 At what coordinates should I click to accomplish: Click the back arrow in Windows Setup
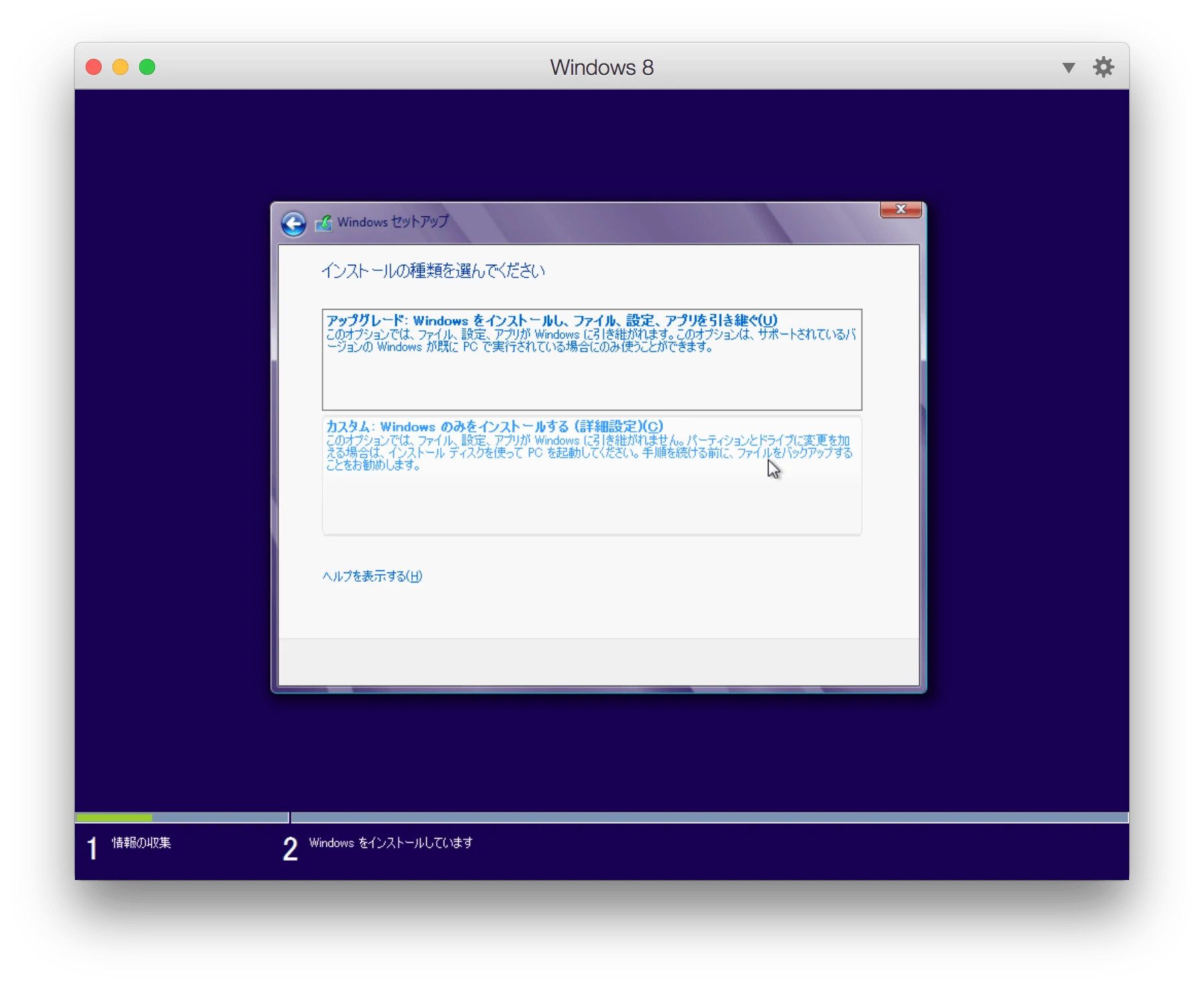click(293, 223)
